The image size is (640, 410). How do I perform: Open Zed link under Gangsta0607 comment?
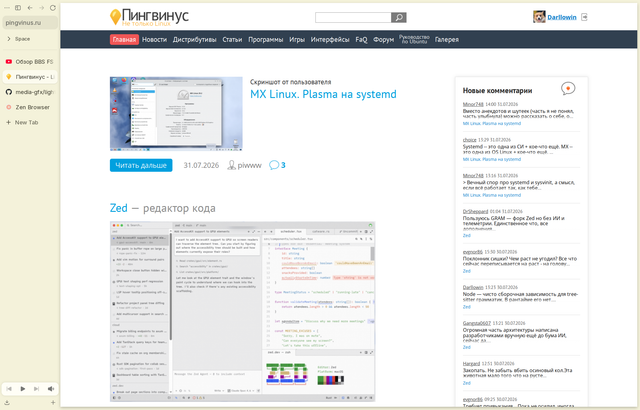coord(467,348)
